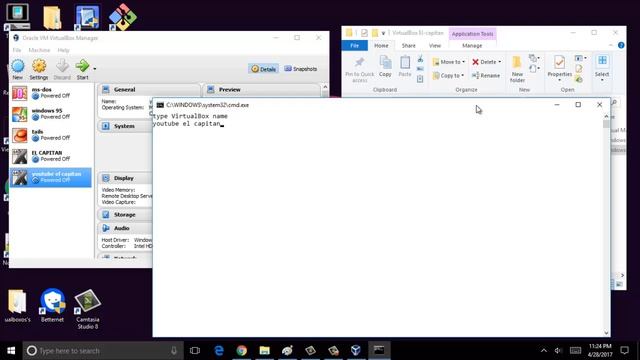Screen dimensions: 640x360
Task: Open Task View on the taskbar
Action: point(195,351)
